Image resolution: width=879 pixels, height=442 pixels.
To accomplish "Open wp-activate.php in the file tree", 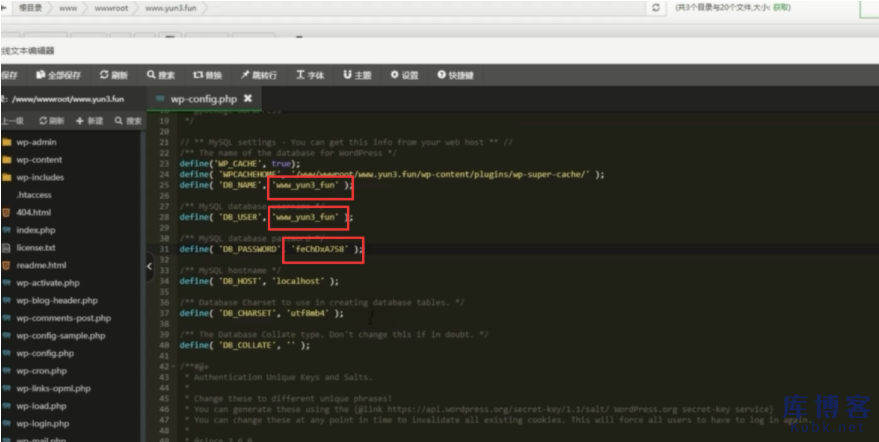I will click(48, 283).
